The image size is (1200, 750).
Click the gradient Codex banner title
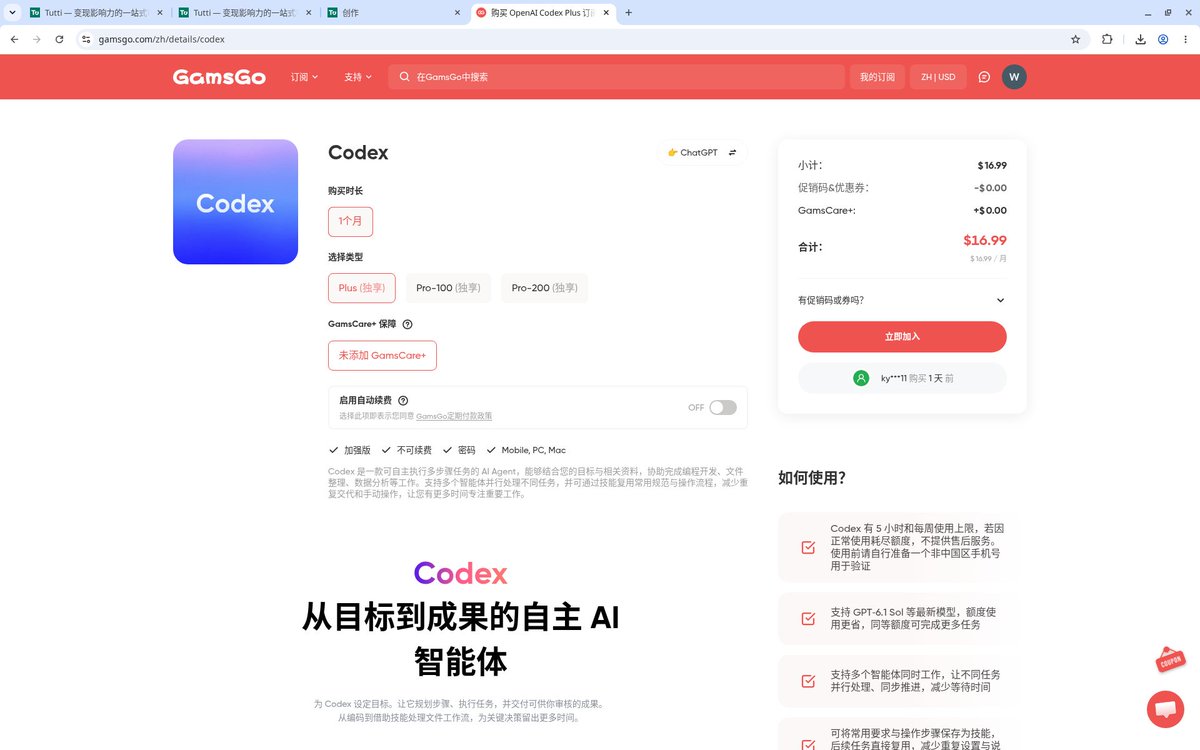pos(460,573)
